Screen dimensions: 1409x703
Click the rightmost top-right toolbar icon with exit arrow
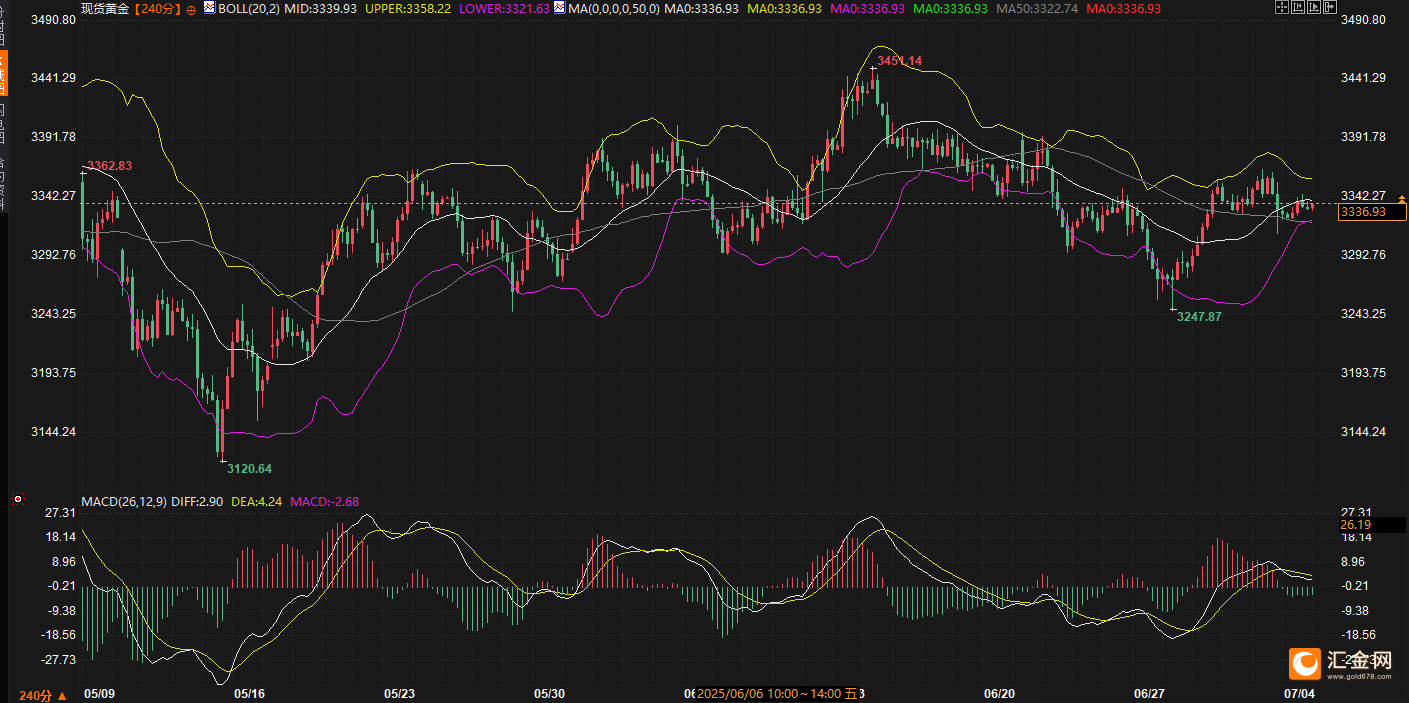(1330, 6)
